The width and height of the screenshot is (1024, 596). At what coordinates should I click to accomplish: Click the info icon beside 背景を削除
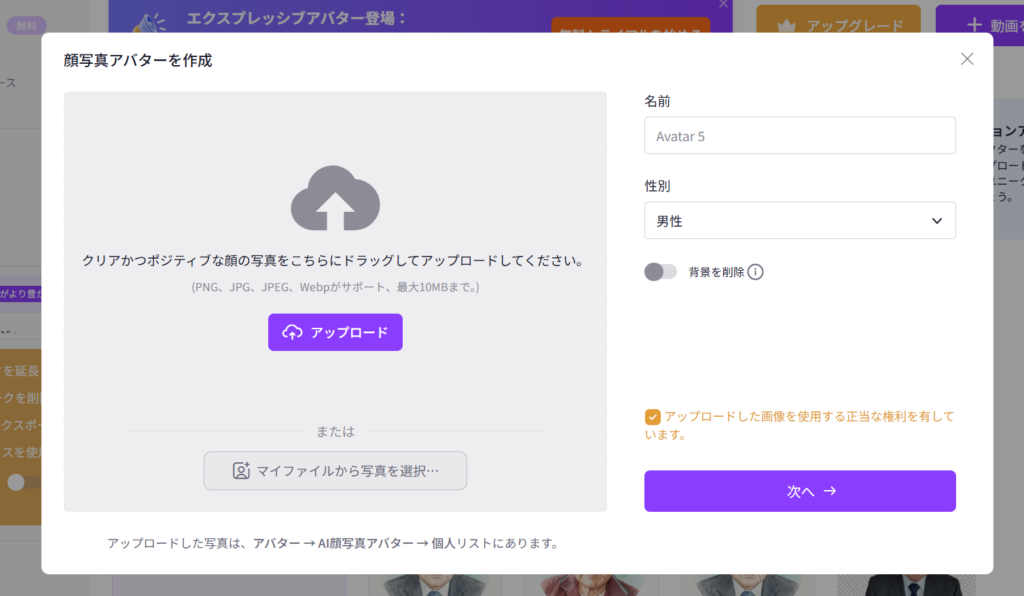coord(756,272)
